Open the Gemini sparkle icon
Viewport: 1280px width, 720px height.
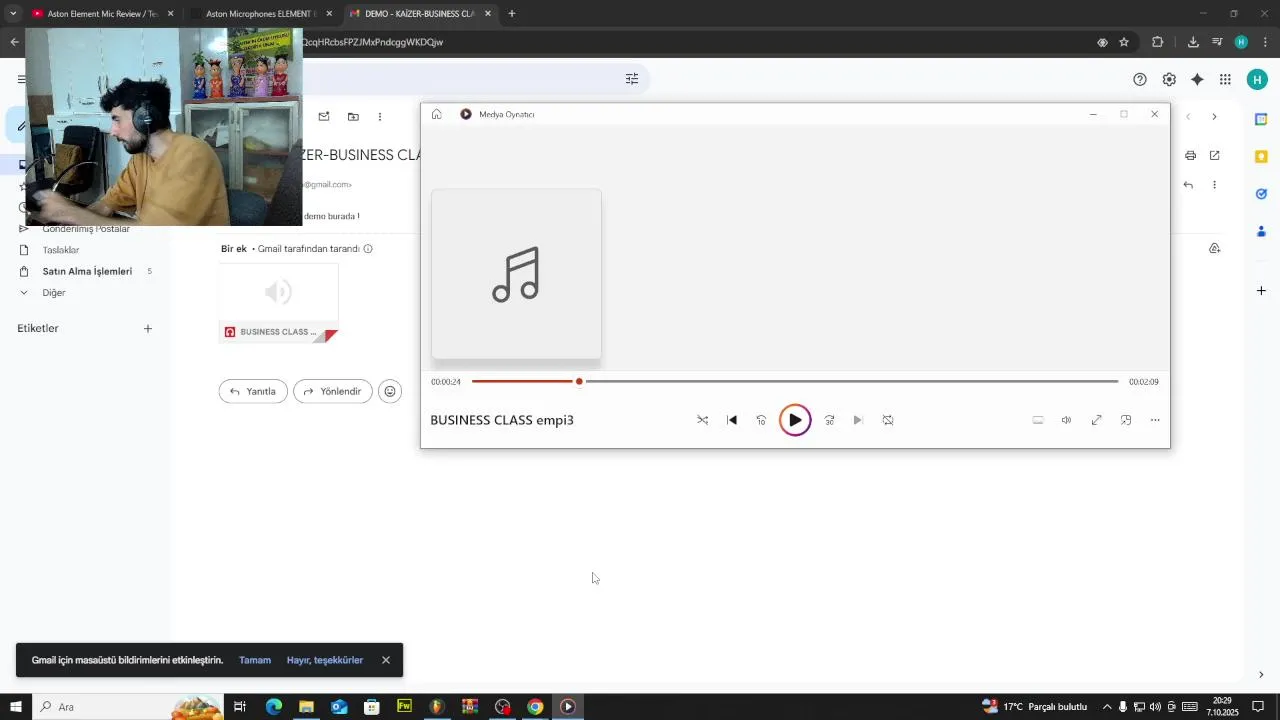tap(1197, 79)
